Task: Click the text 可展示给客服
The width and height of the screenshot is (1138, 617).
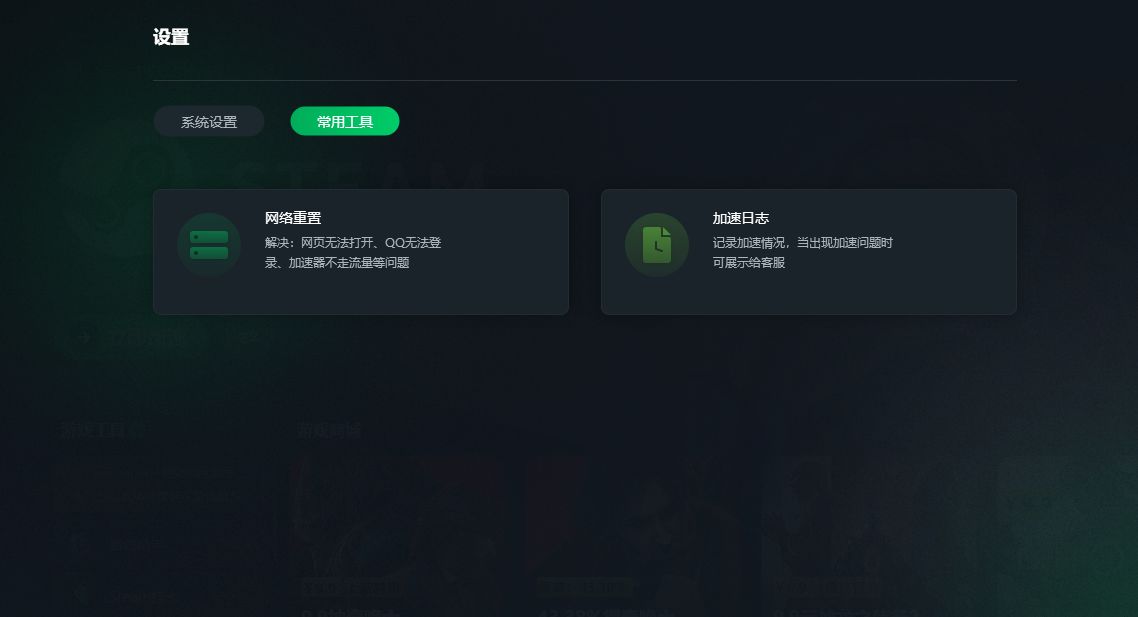Action: 749,263
